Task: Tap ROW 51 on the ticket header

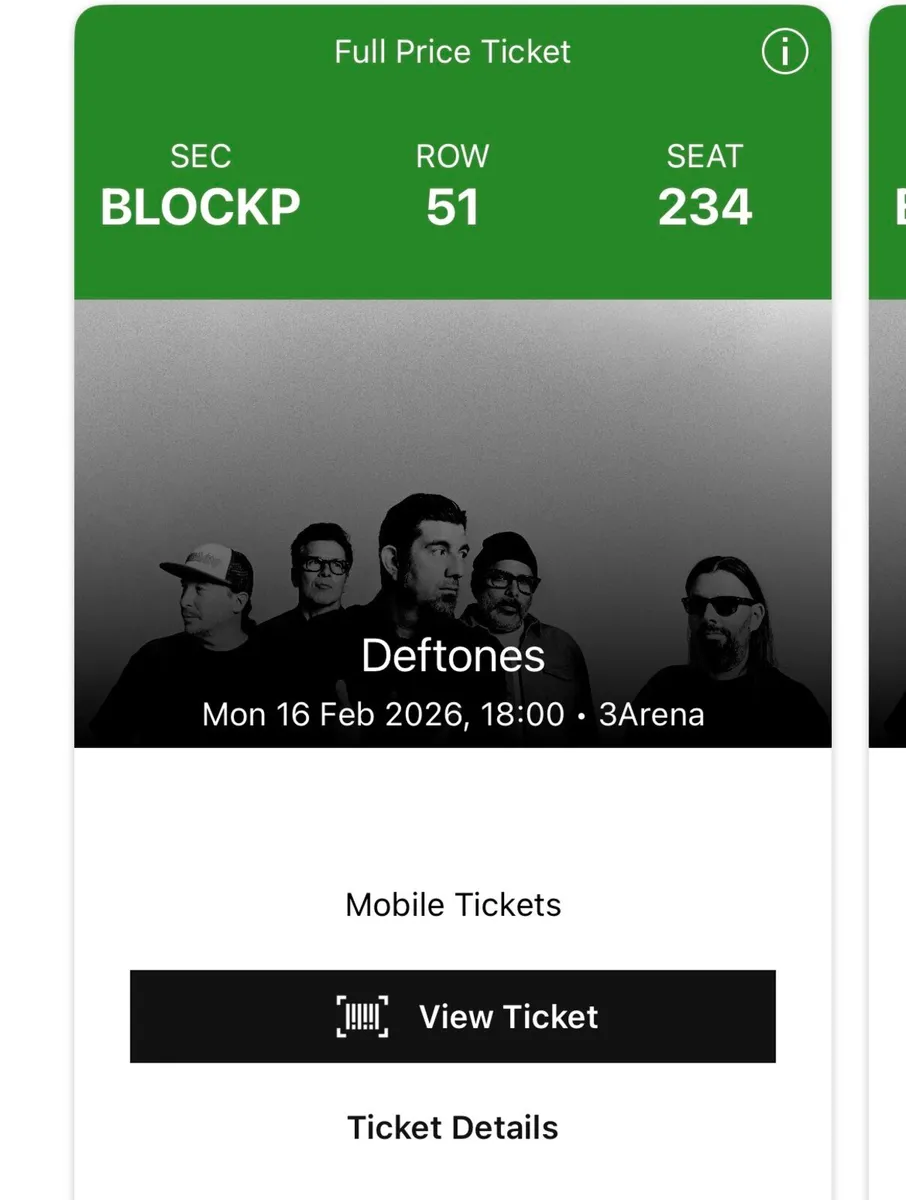Action: (x=452, y=185)
